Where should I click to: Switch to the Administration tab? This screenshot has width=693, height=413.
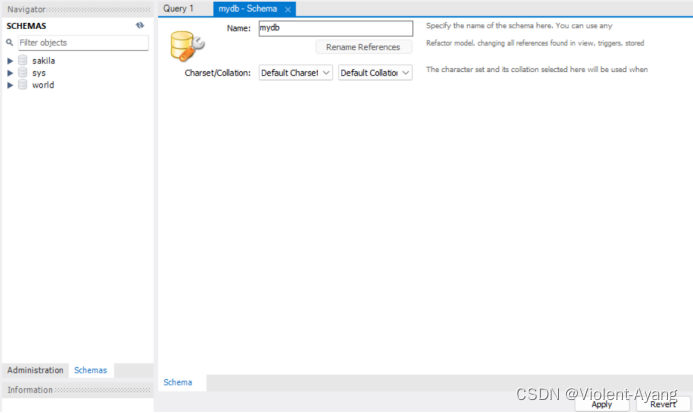point(35,370)
